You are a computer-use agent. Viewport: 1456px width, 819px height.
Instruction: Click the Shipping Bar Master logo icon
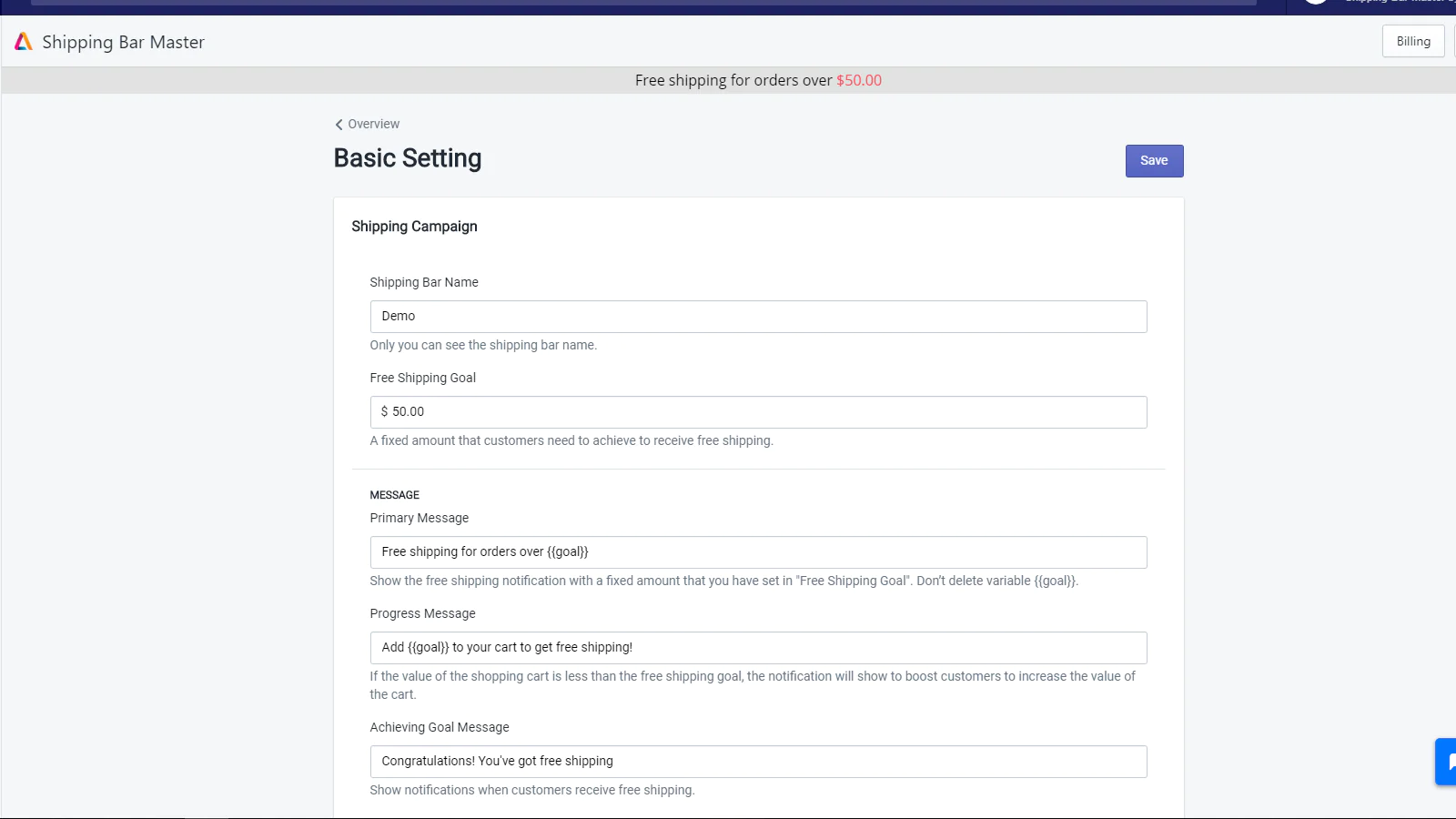24,42
